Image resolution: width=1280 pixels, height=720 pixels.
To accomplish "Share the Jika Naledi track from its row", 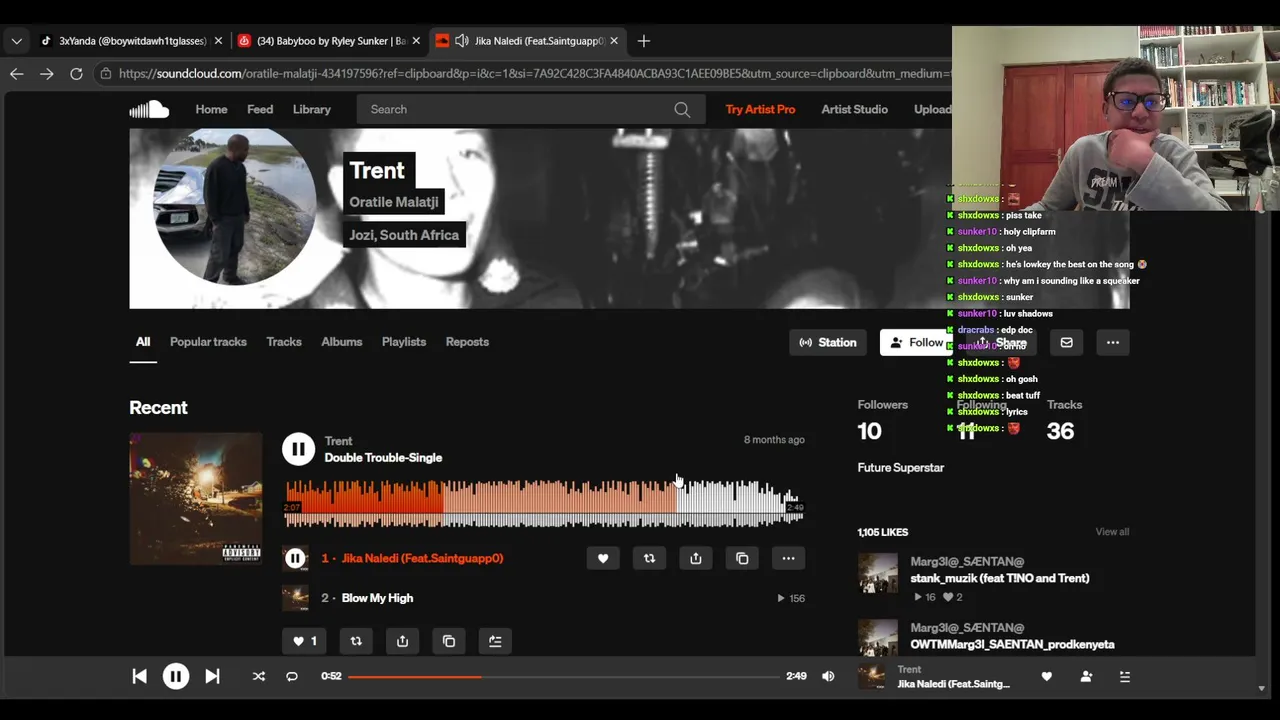I will coord(696,559).
